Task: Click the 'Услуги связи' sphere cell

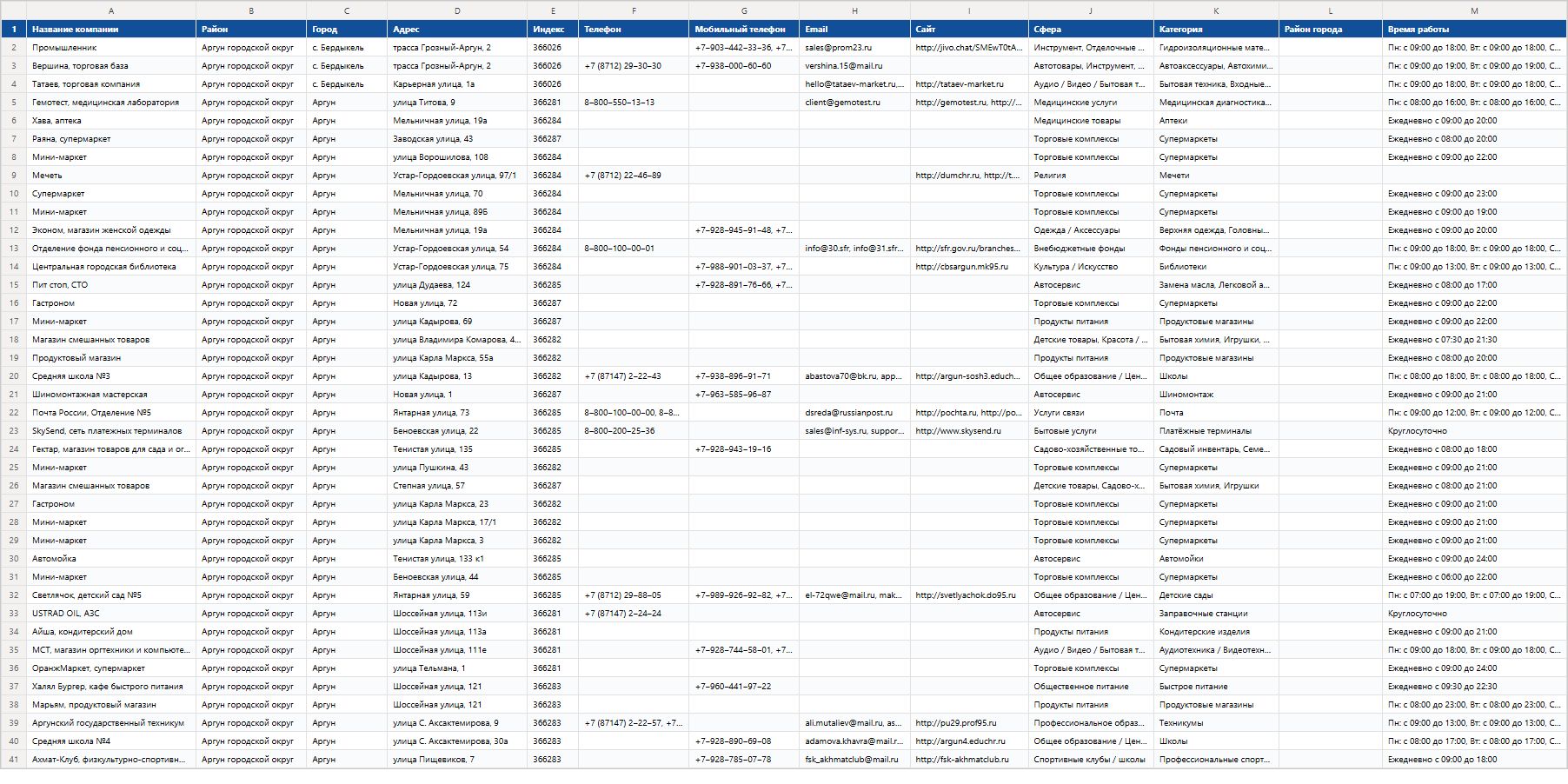Action: pos(1091,412)
